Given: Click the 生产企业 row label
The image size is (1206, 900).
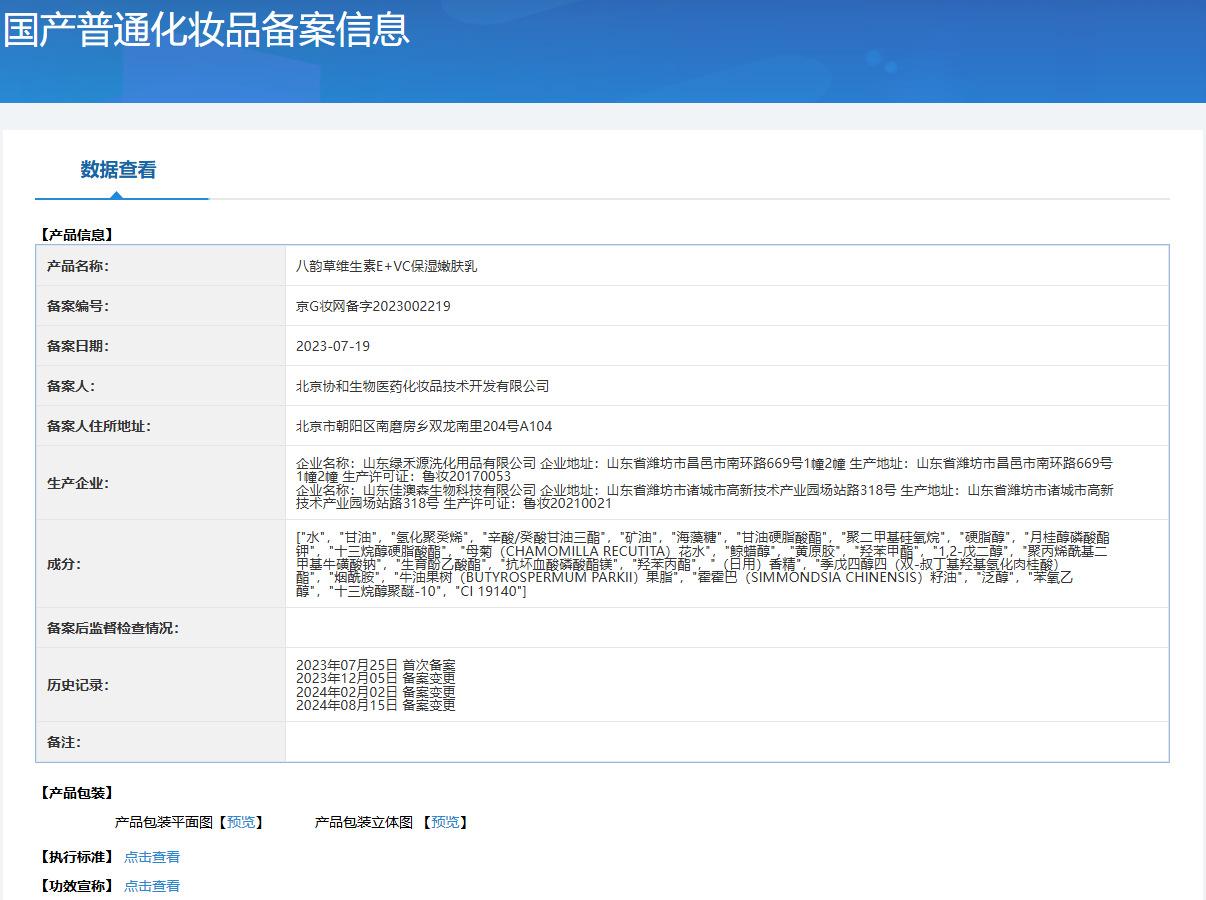Looking at the screenshot, I should tap(78, 483).
